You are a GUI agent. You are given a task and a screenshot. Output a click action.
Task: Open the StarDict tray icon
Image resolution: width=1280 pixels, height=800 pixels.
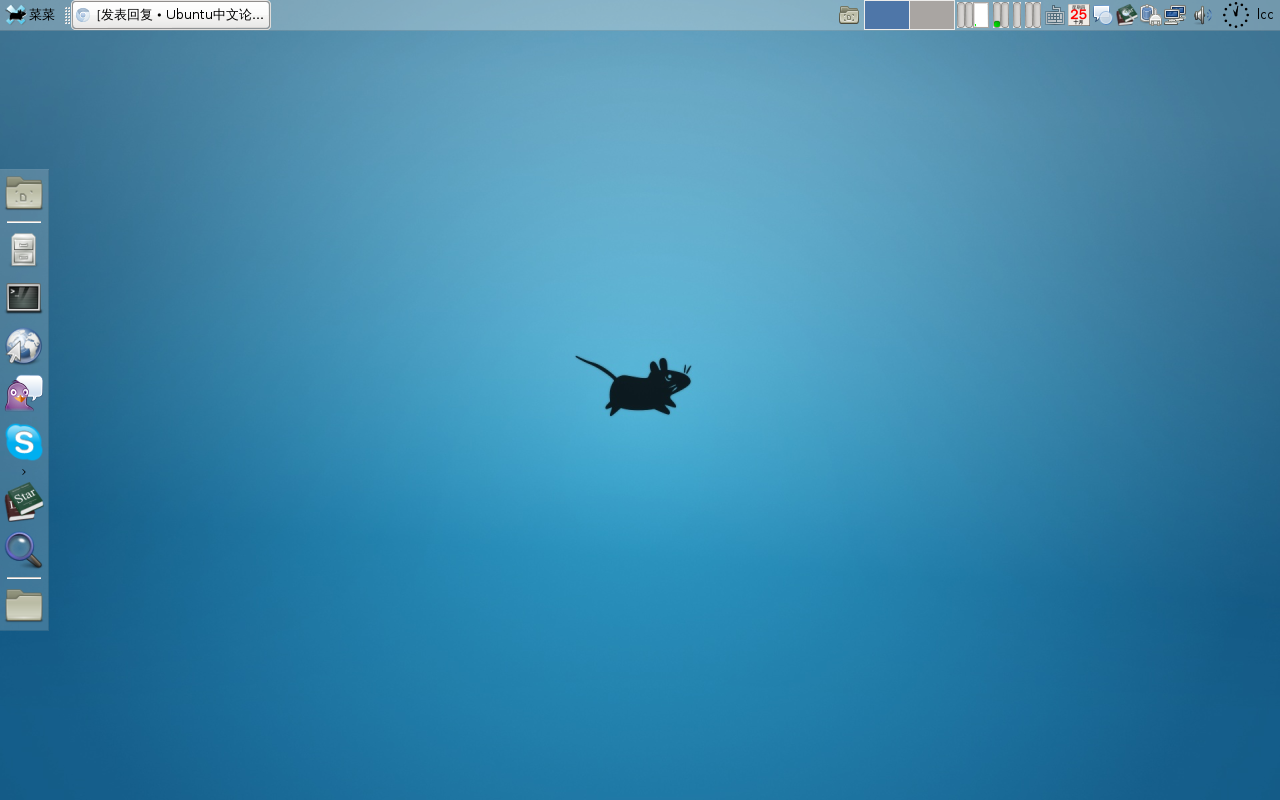pyautogui.click(x=1126, y=15)
